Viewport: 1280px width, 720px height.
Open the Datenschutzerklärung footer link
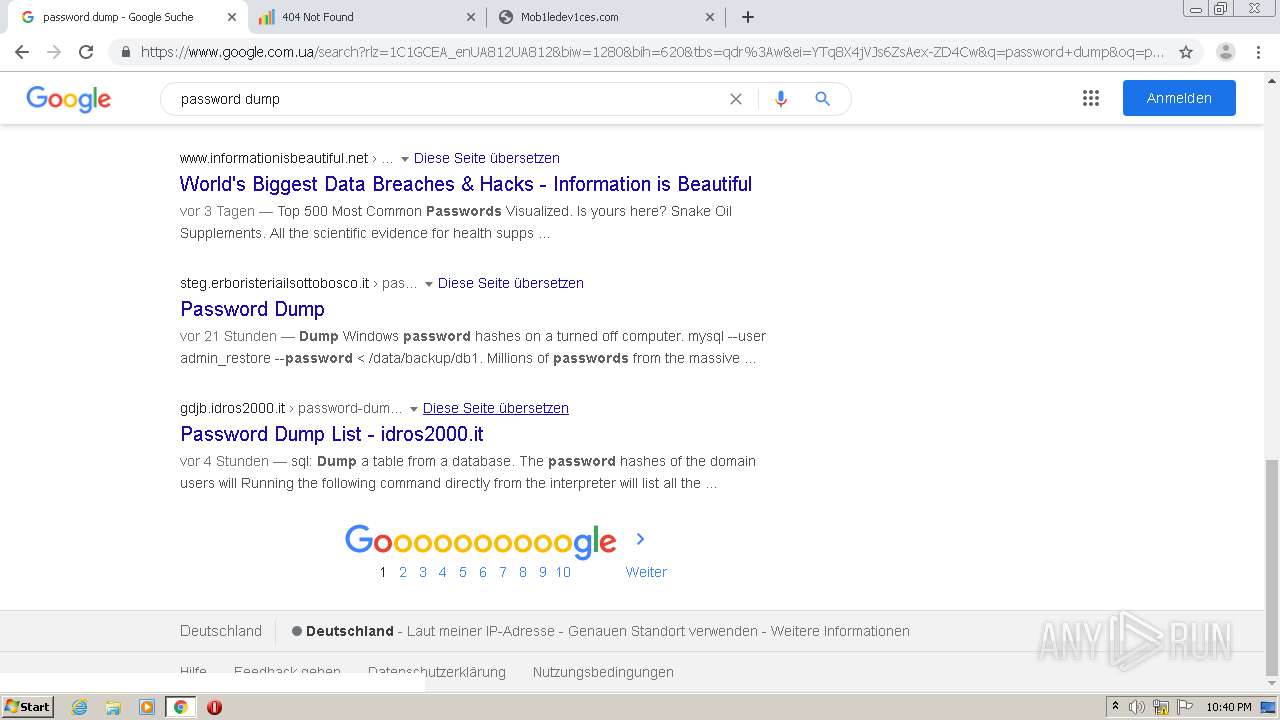click(437, 672)
